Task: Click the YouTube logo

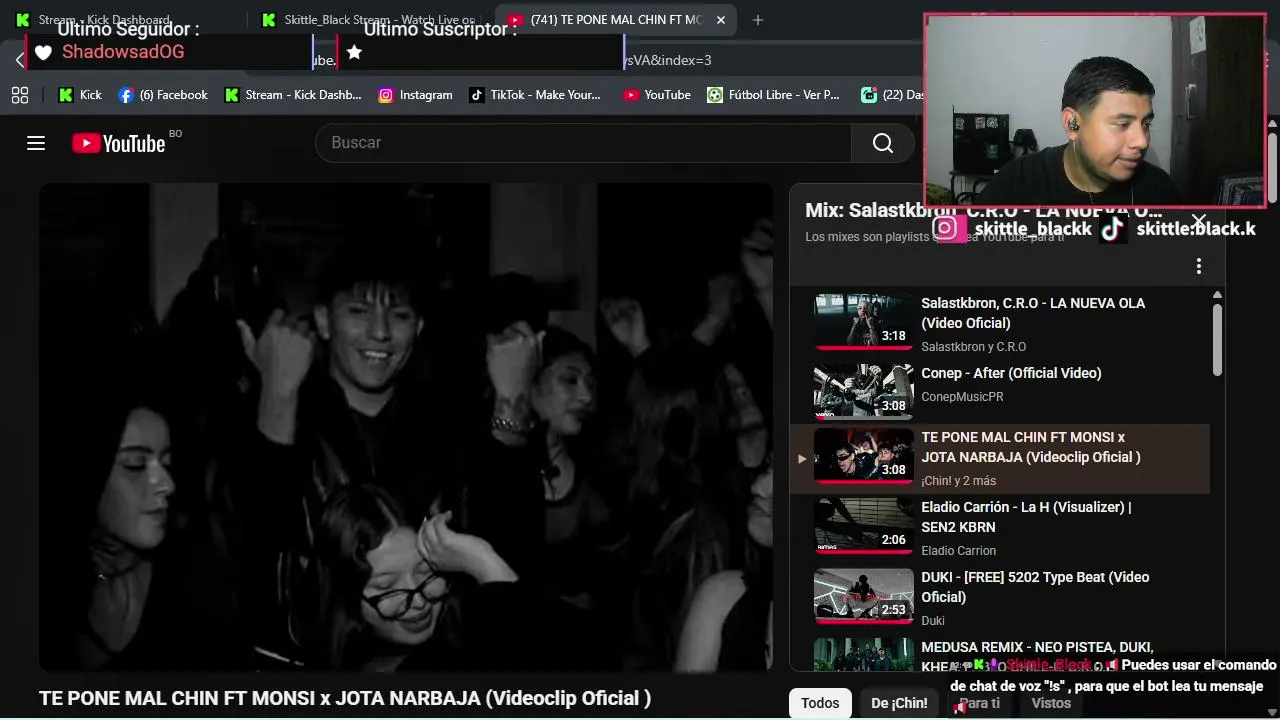Action: coord(118,143)
